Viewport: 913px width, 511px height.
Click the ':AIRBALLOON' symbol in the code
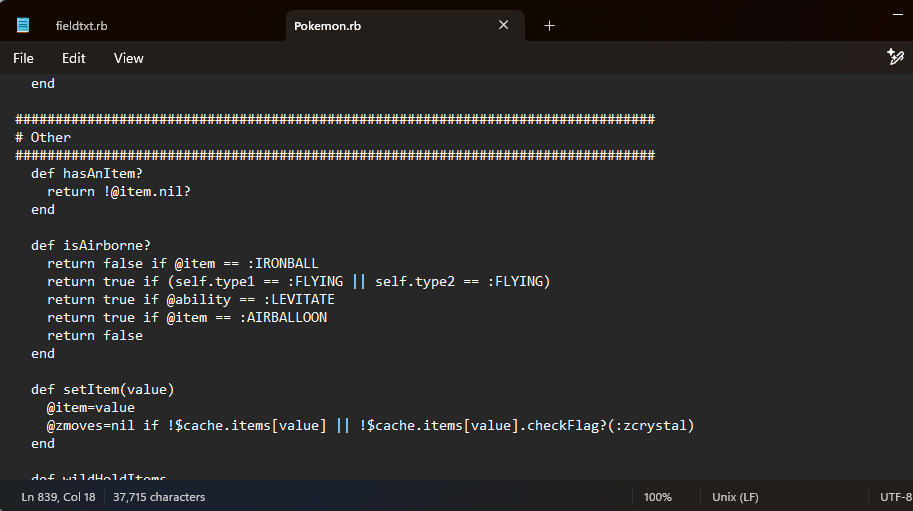click(x=283, y=317)
